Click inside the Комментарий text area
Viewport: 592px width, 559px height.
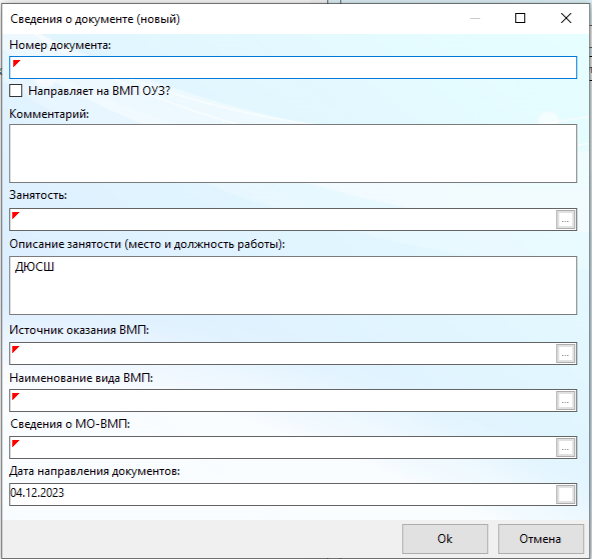click(x=293, y=154)
